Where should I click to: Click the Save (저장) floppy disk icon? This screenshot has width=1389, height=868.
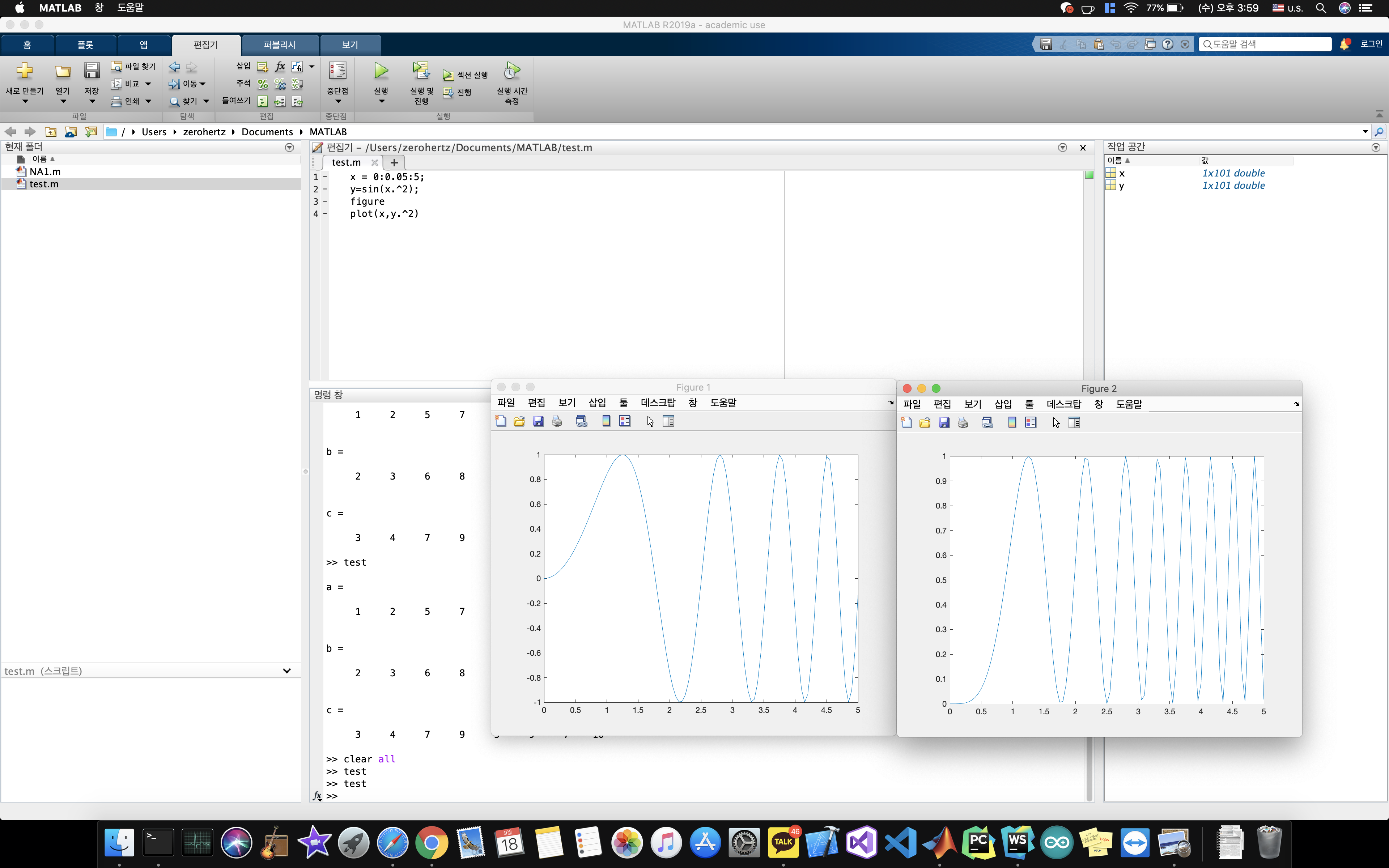click(x=92, y=71)
